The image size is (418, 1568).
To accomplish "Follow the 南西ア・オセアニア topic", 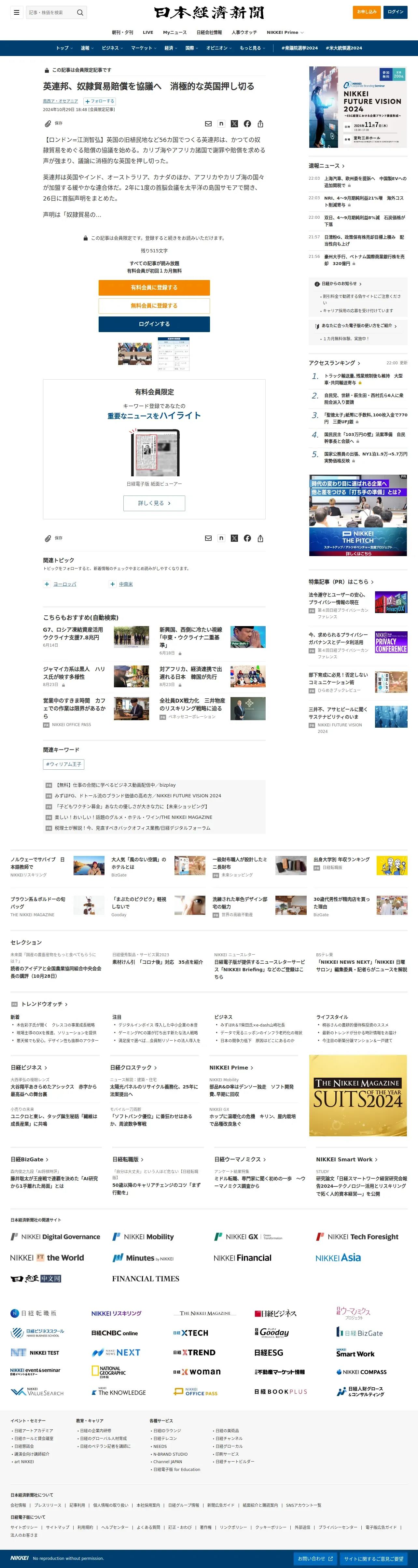I will point(100,101).
